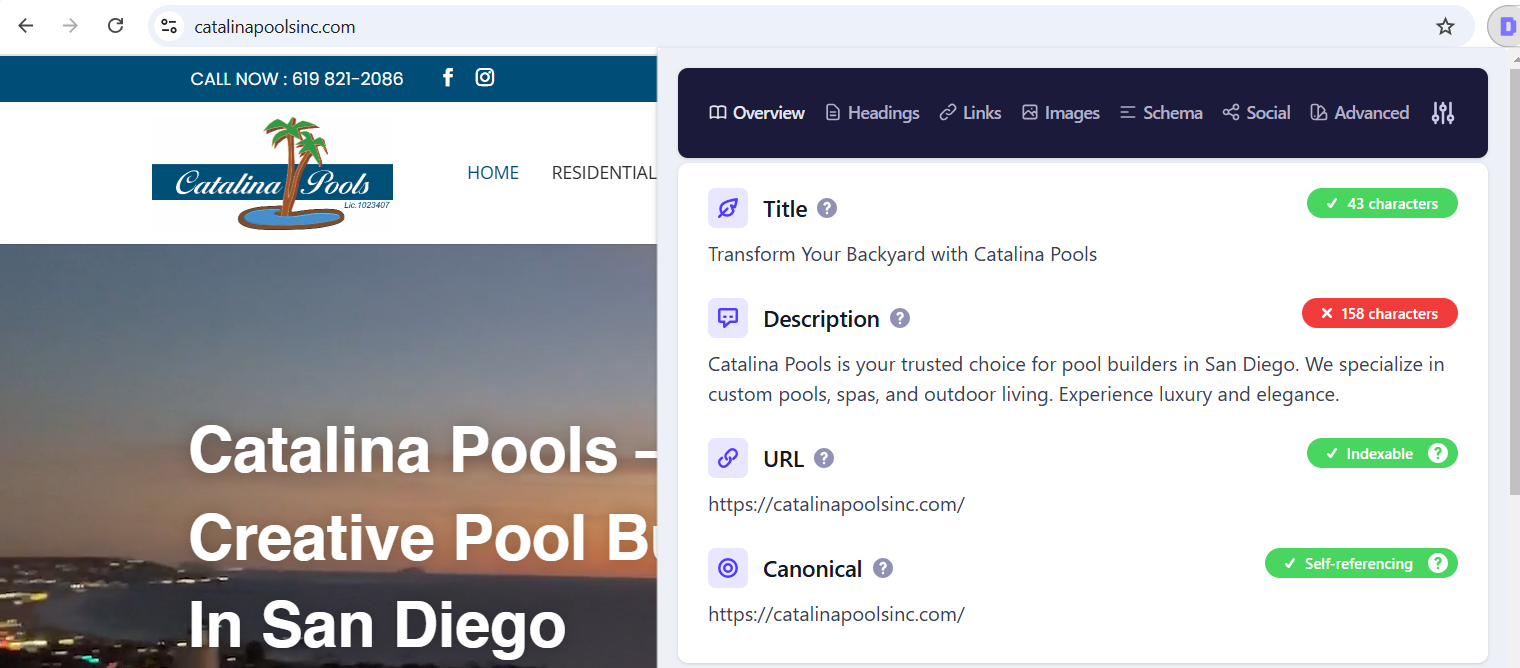1520x668 pixels.
Task: Reload the page with the refresh icon
Action: coord(116,26)
